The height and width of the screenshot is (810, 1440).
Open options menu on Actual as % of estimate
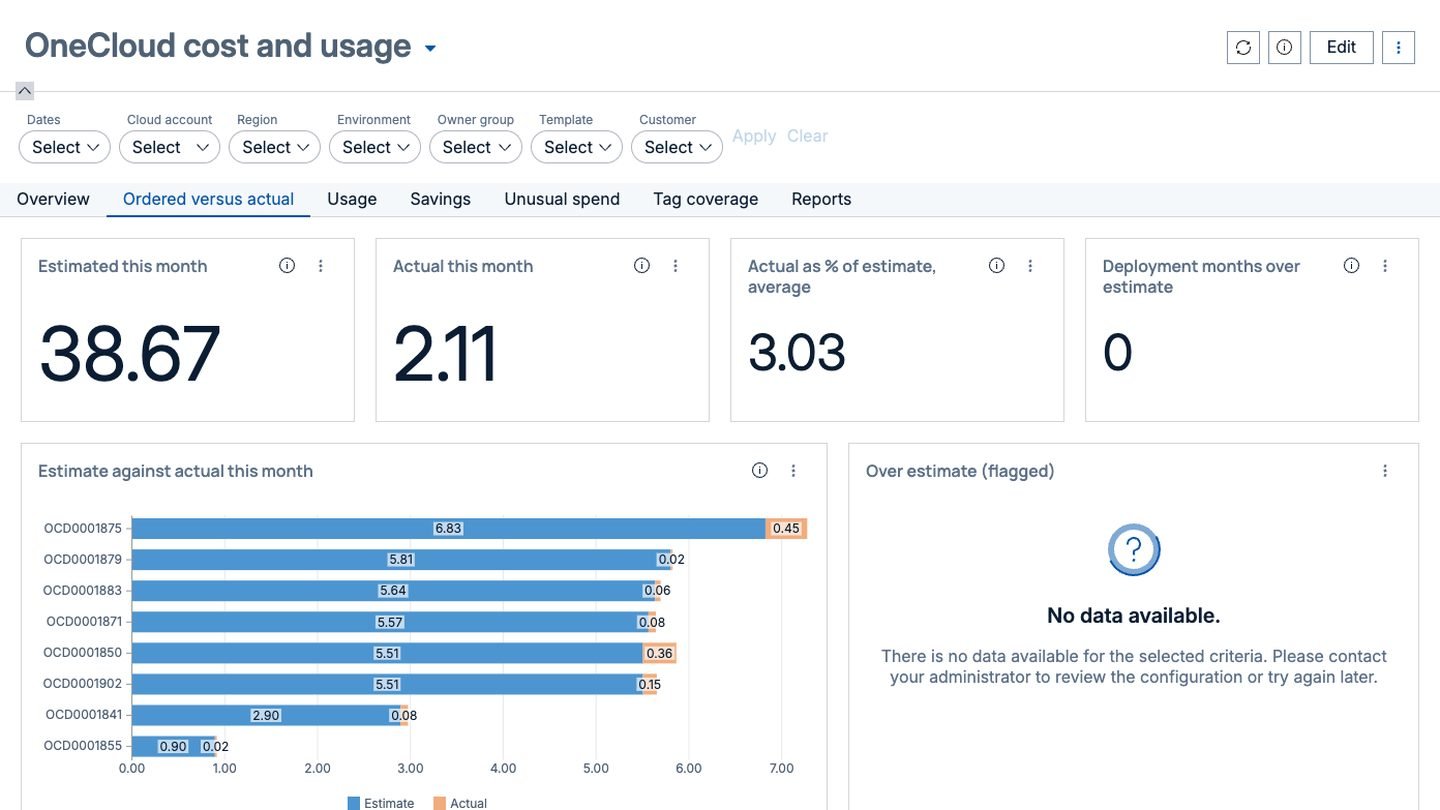tap(1031, 266)
